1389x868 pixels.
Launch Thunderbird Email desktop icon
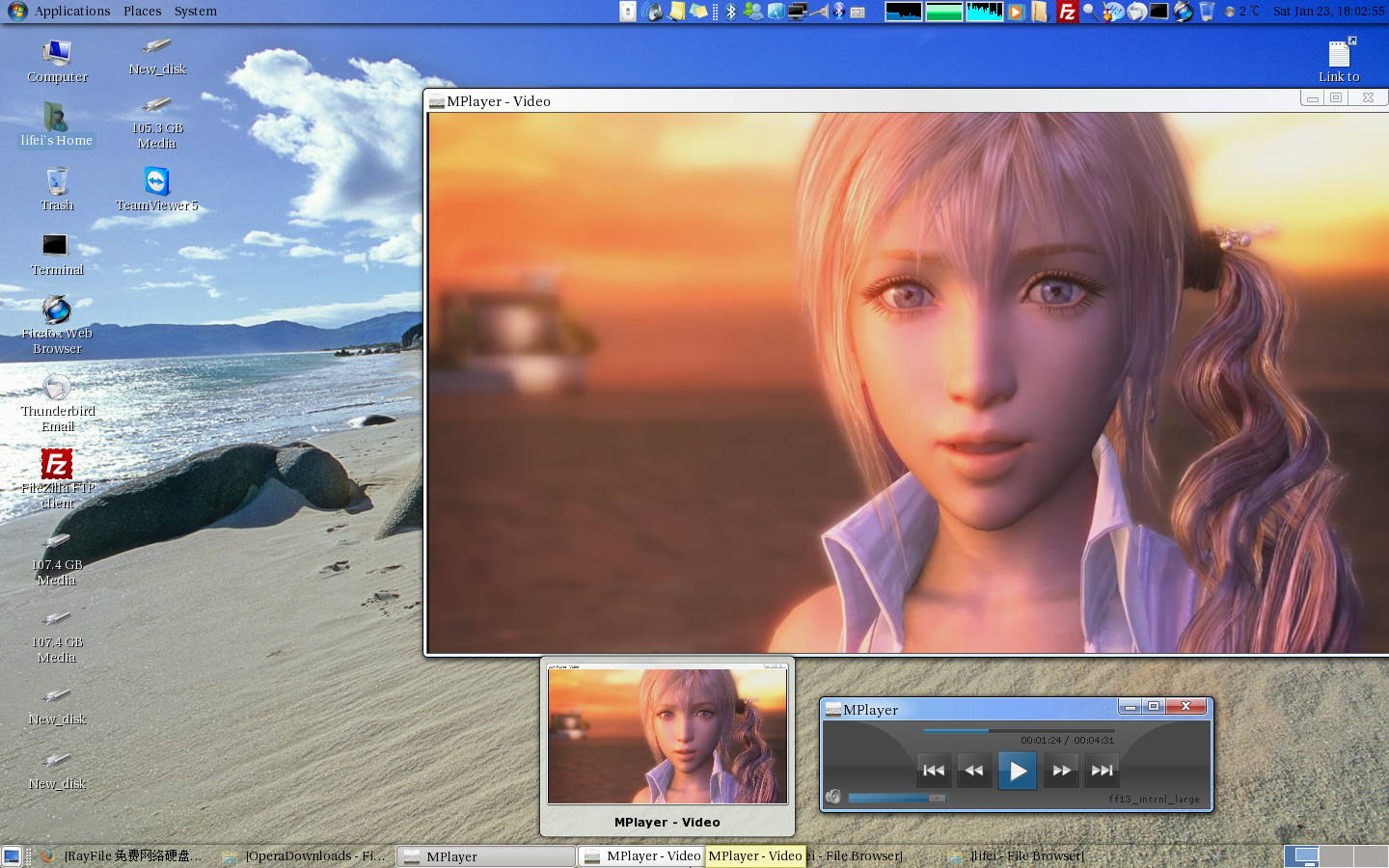57,402
